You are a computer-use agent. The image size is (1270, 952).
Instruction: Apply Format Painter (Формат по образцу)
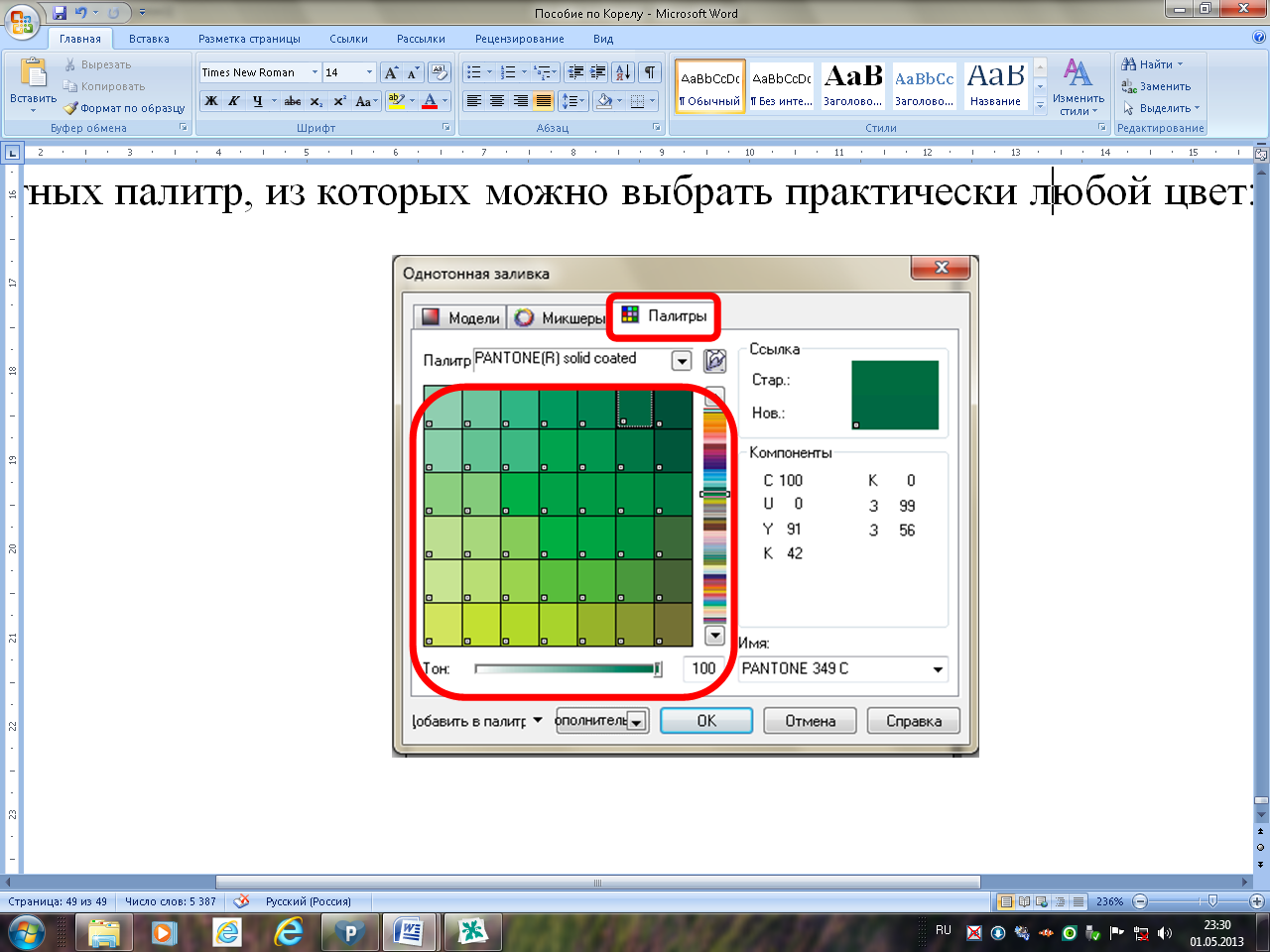[x=124, y=108]
